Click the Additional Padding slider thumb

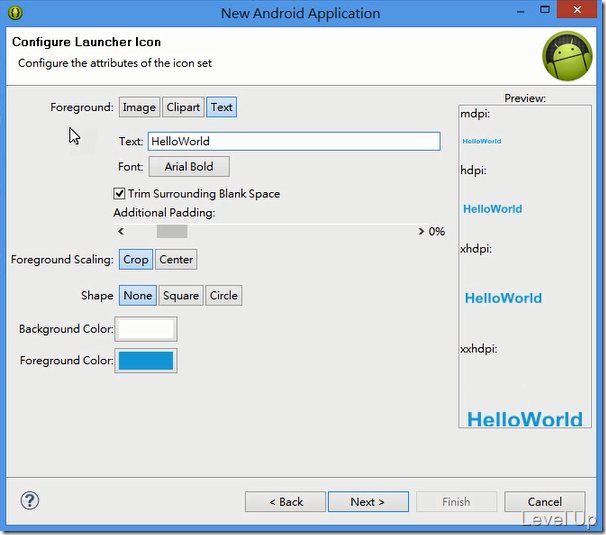click(172, 231)
